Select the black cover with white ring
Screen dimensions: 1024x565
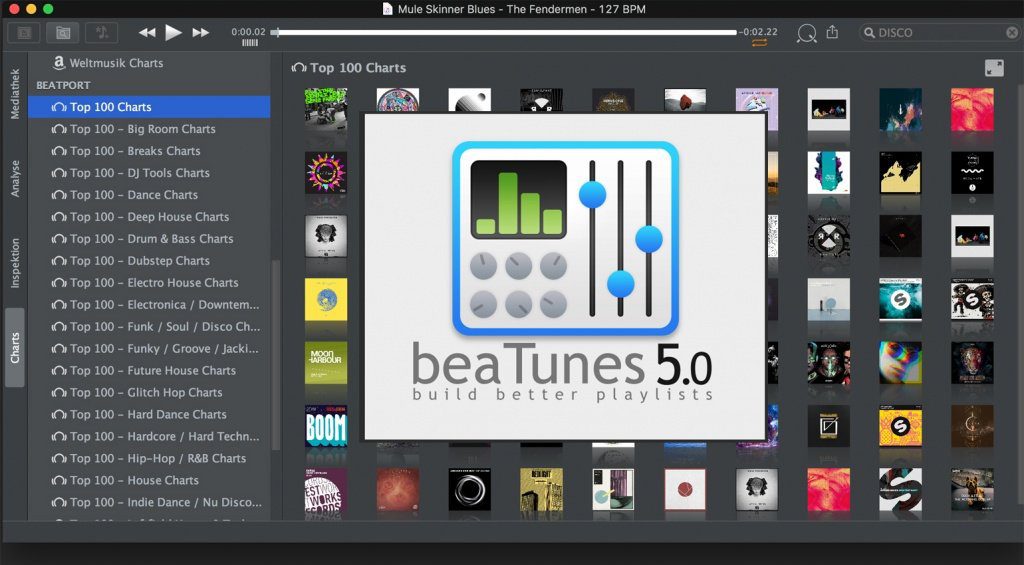tap(470, 489)
